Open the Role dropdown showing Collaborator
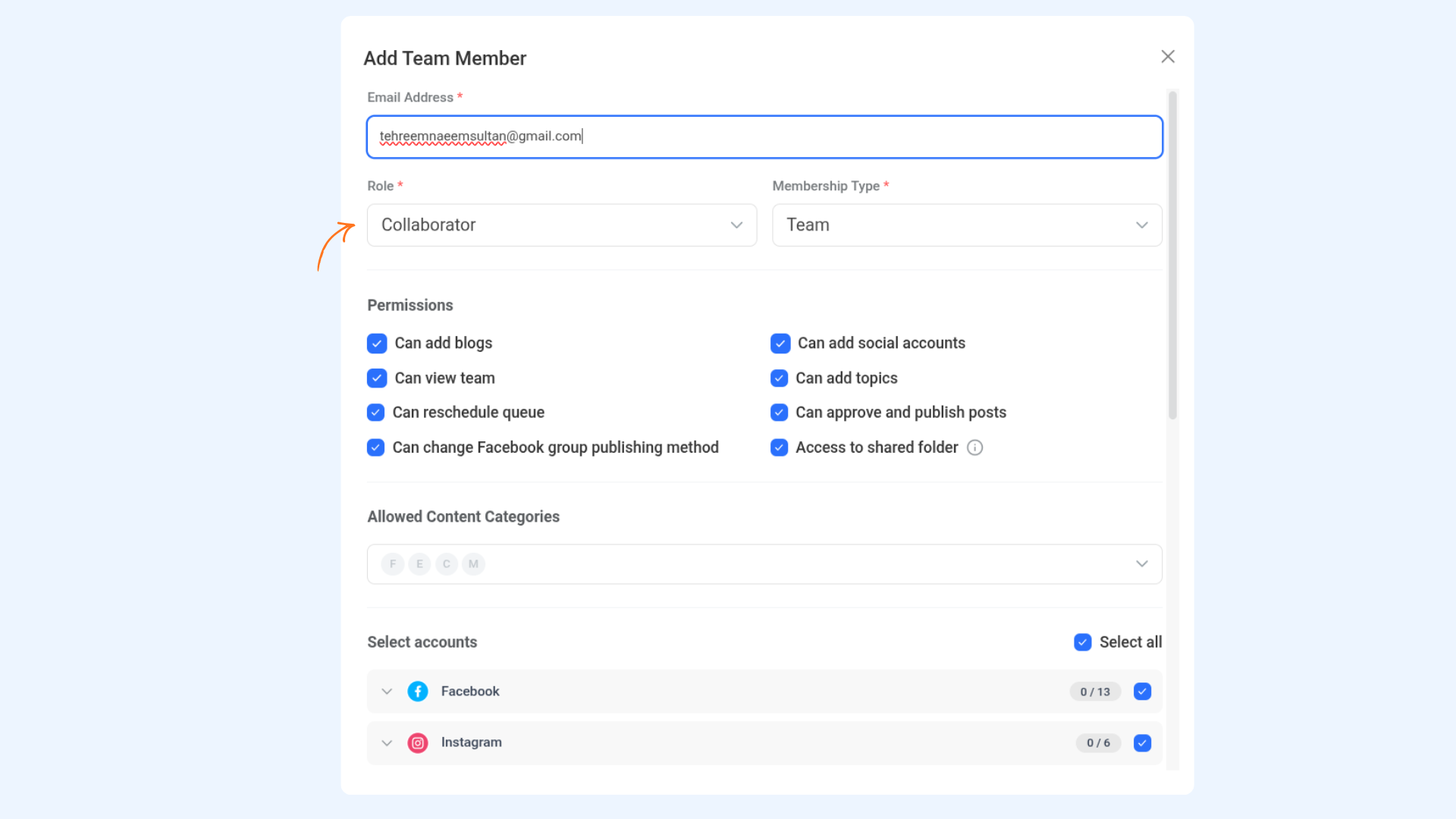1456x819 pixels. pyautogui.click(x=562, y=225)
